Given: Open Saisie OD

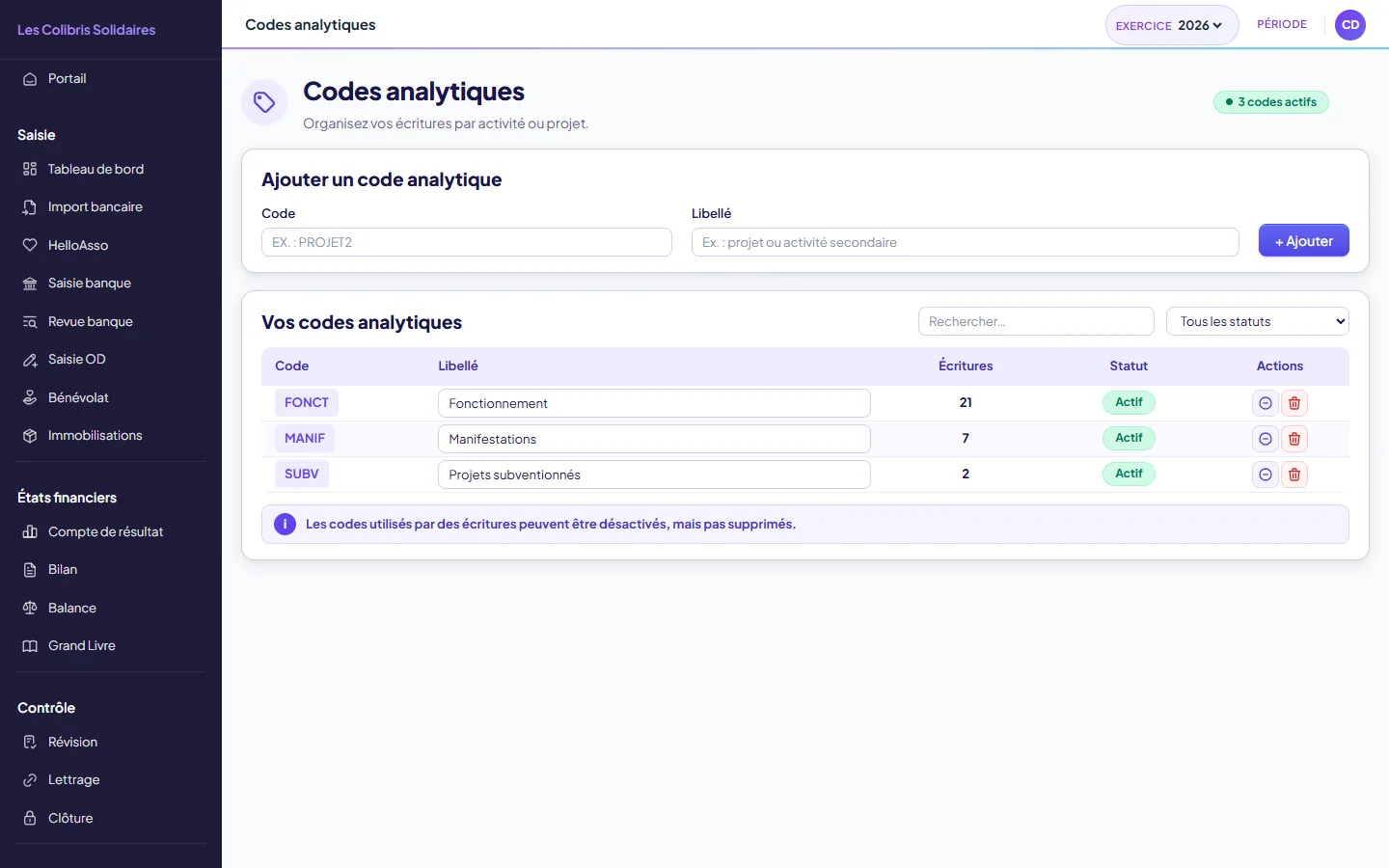Looking at the screenshot, I should (111, 360).
